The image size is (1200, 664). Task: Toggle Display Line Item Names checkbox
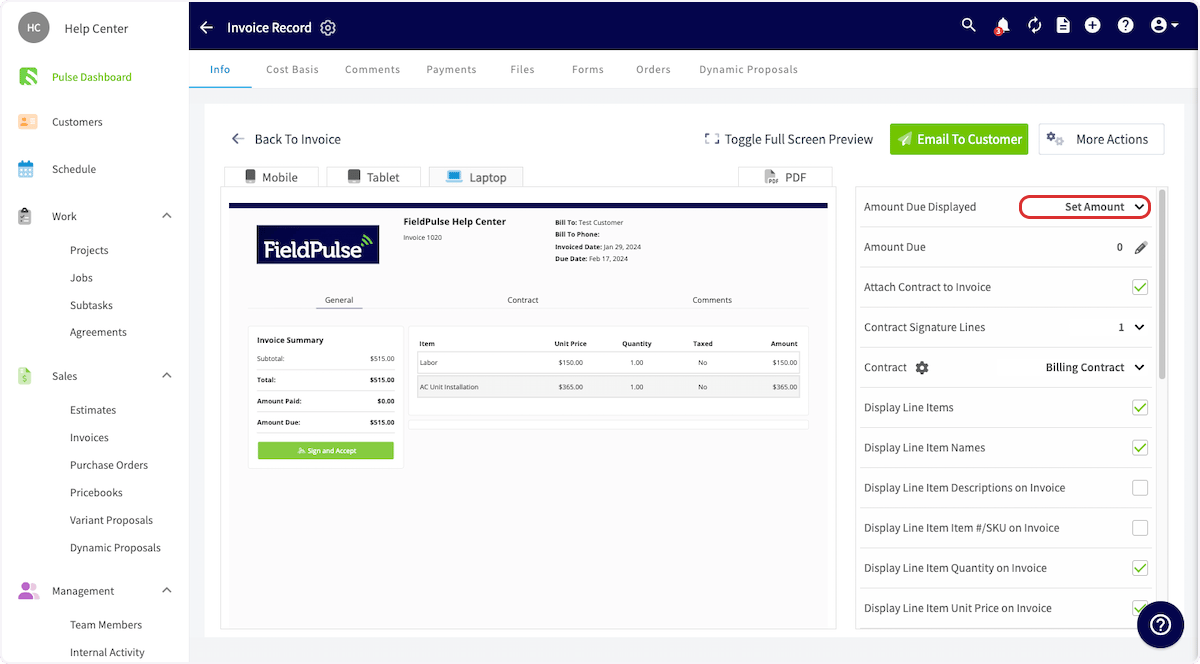pyautogui.click(x=1140, y=448)
